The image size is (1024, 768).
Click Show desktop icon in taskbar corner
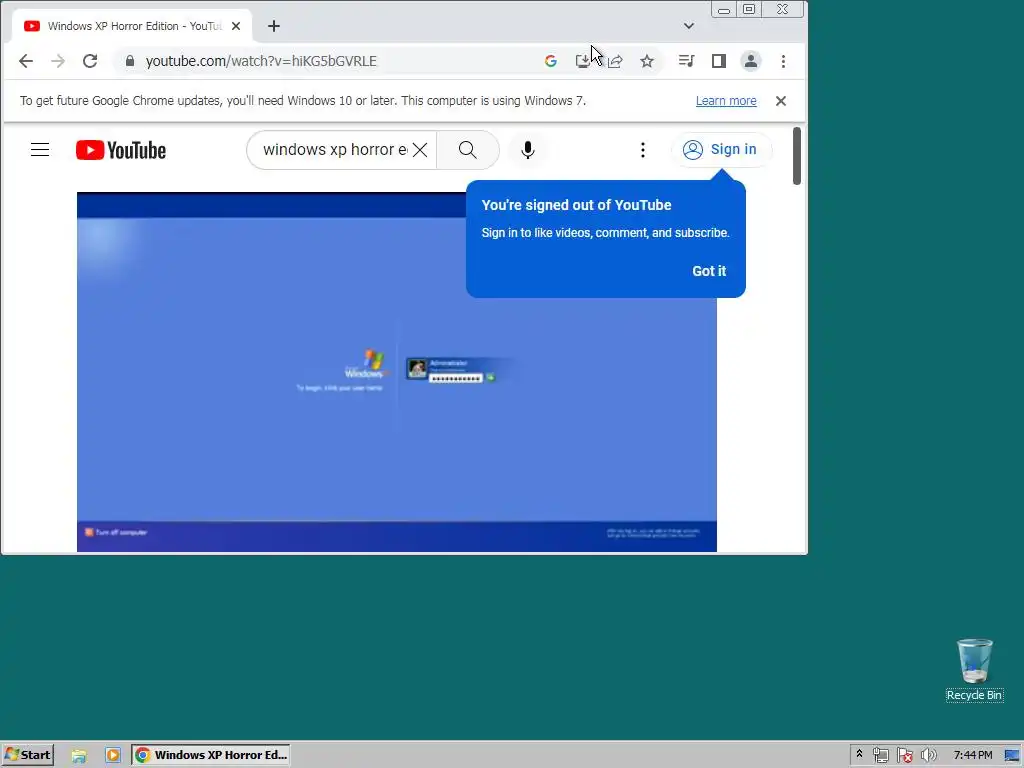pyautogui.click(x=1013, y=755)
